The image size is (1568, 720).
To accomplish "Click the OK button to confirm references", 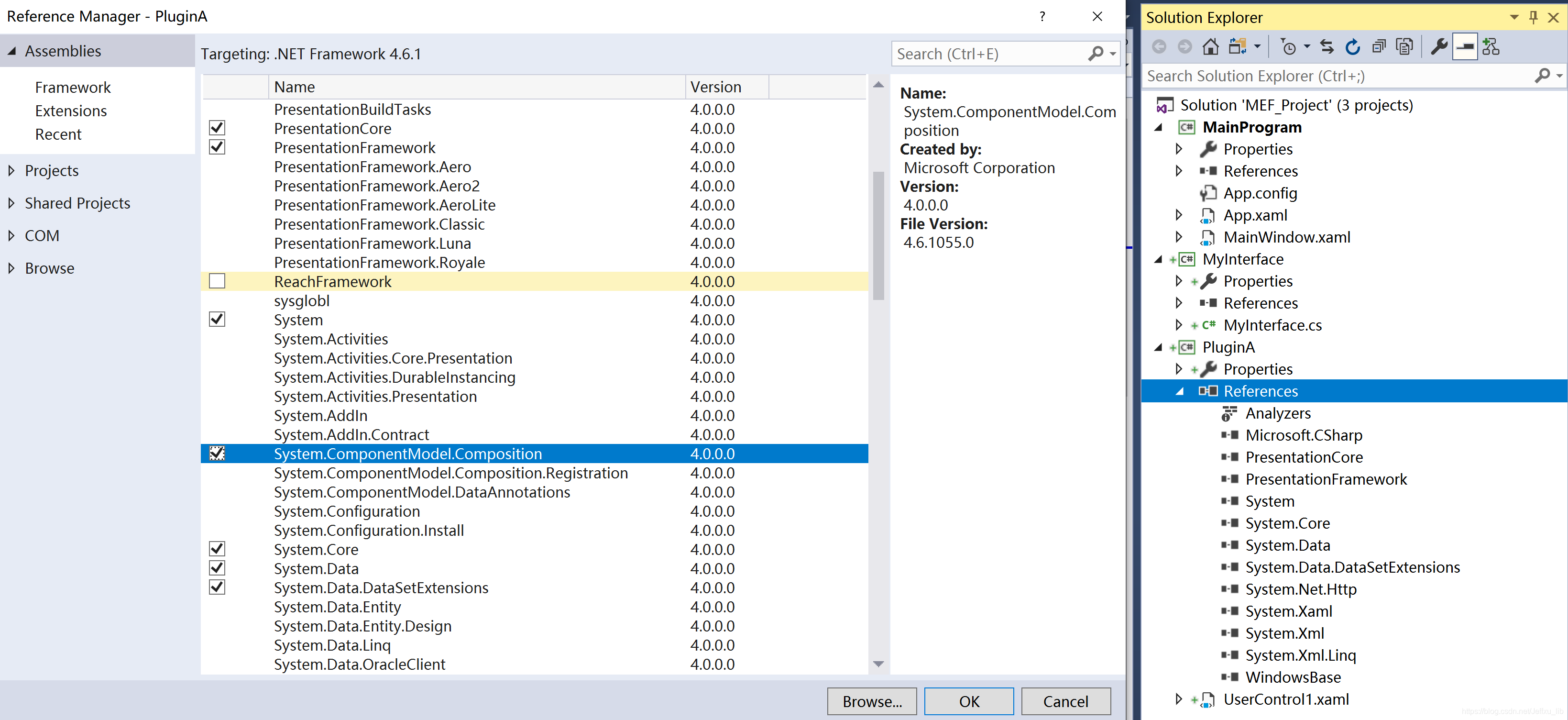I will click(965, 700).
